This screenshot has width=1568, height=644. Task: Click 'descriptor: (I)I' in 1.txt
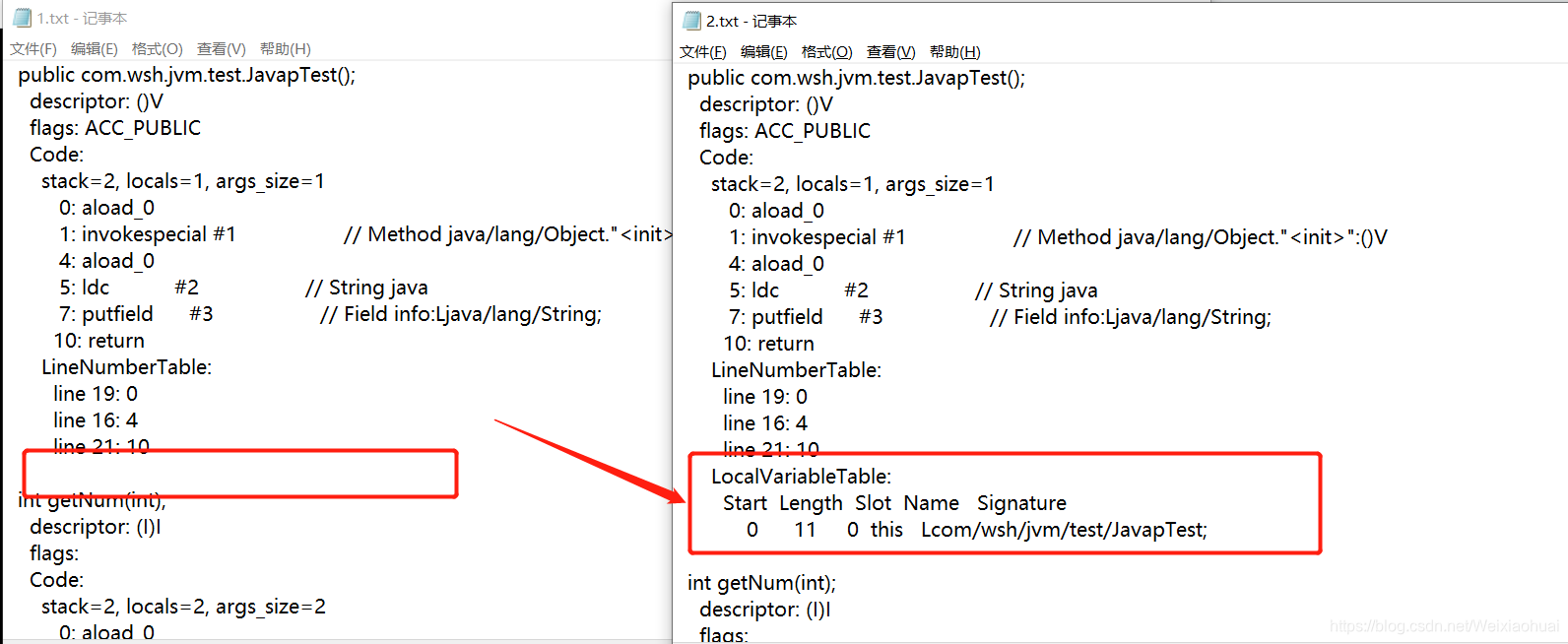(96, 527)
